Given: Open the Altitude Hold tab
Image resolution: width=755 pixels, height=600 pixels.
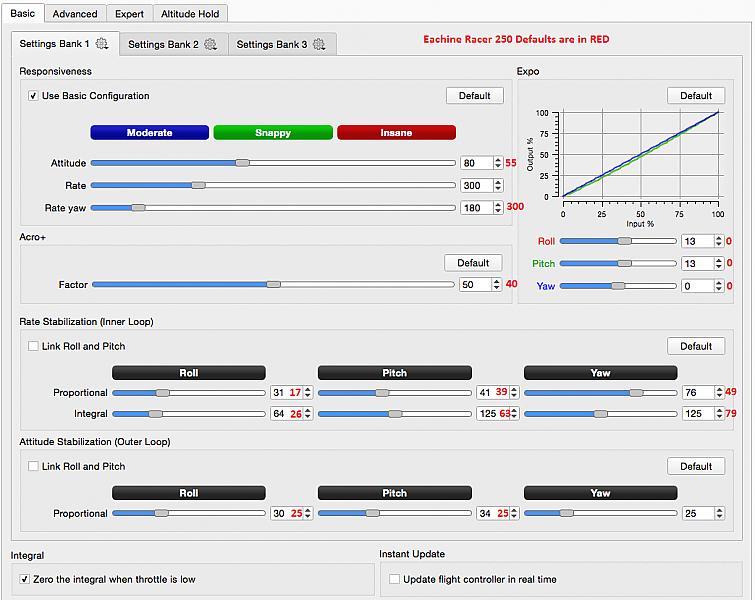Looking at the screenshot, I should (193, 14).
